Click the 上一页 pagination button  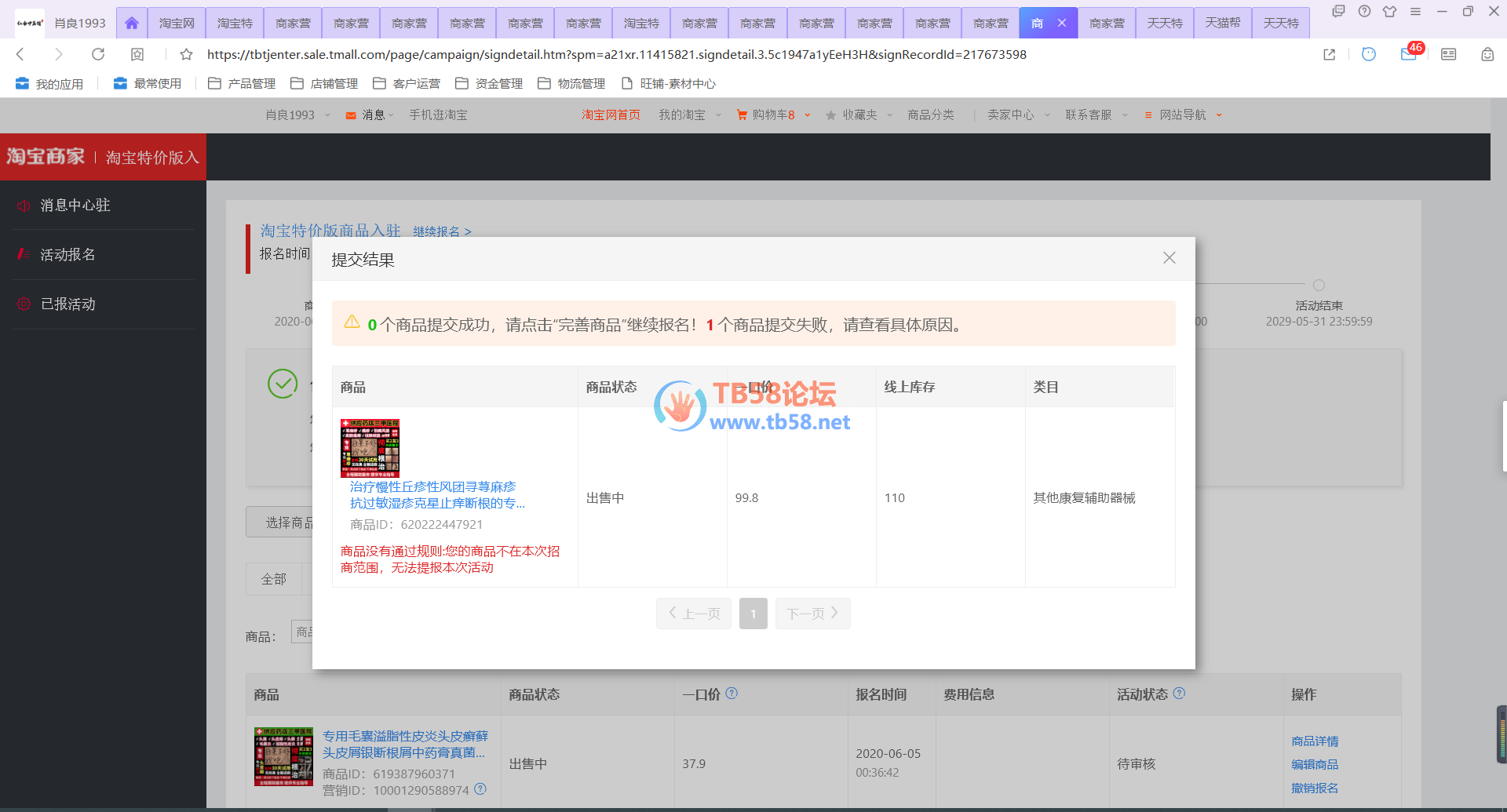694,614
